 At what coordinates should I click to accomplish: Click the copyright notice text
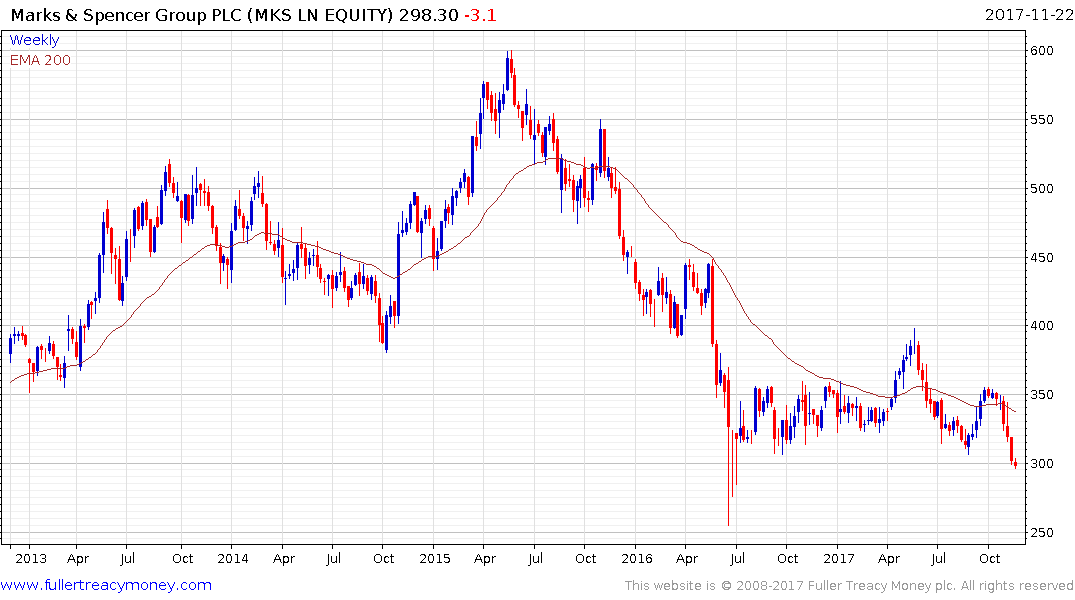click(x=848, y=586)
